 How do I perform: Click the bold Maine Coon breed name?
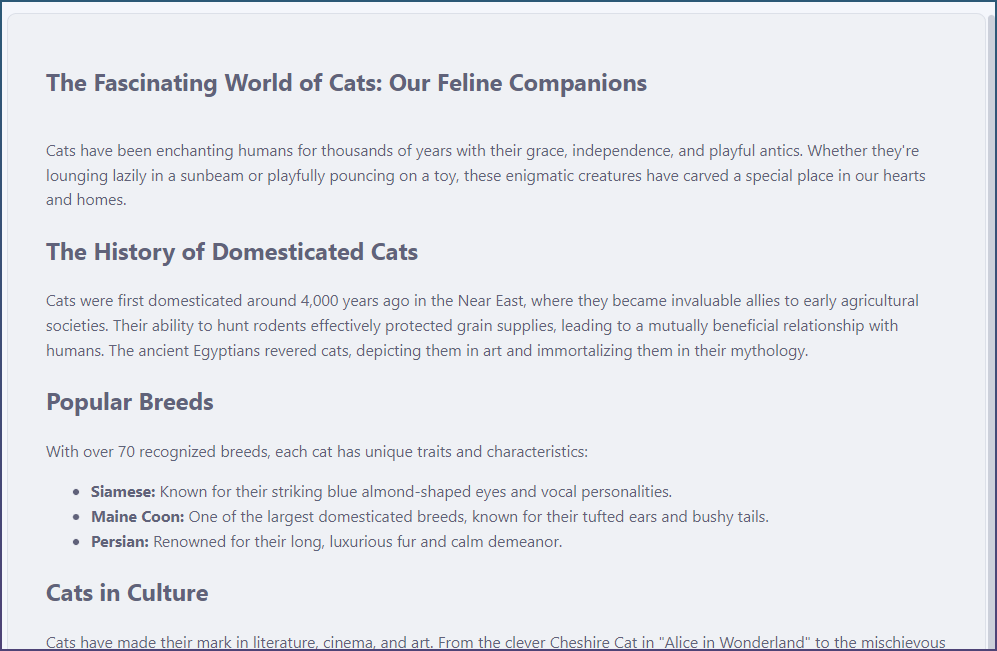(x=137, y=517)
